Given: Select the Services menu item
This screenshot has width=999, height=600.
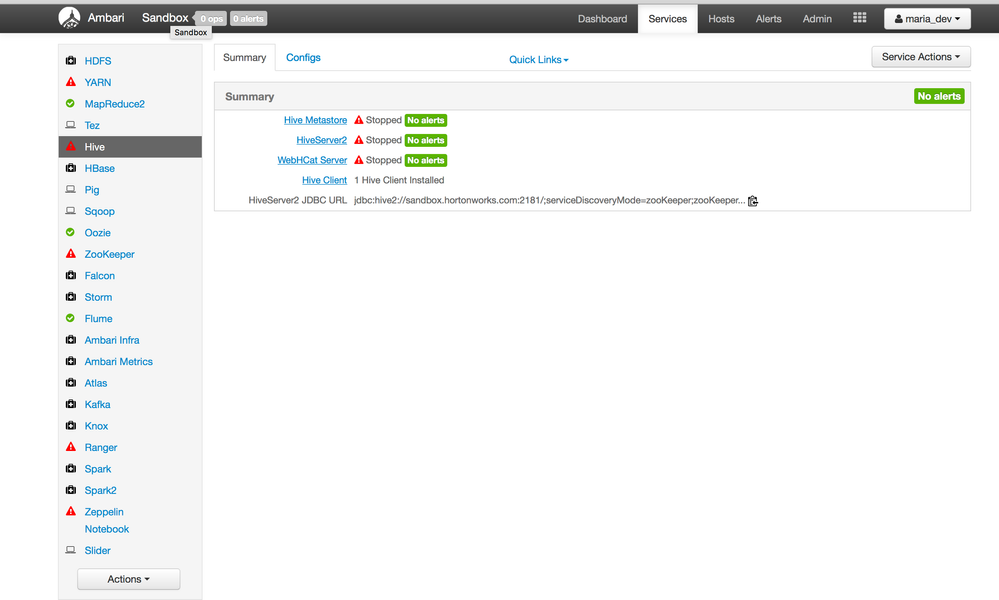Looking at the screenshot, I should [x=667, y=18].
